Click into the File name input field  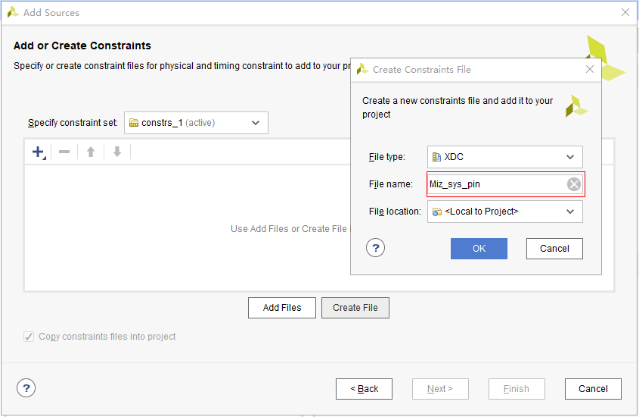click(x=495, y=184)
